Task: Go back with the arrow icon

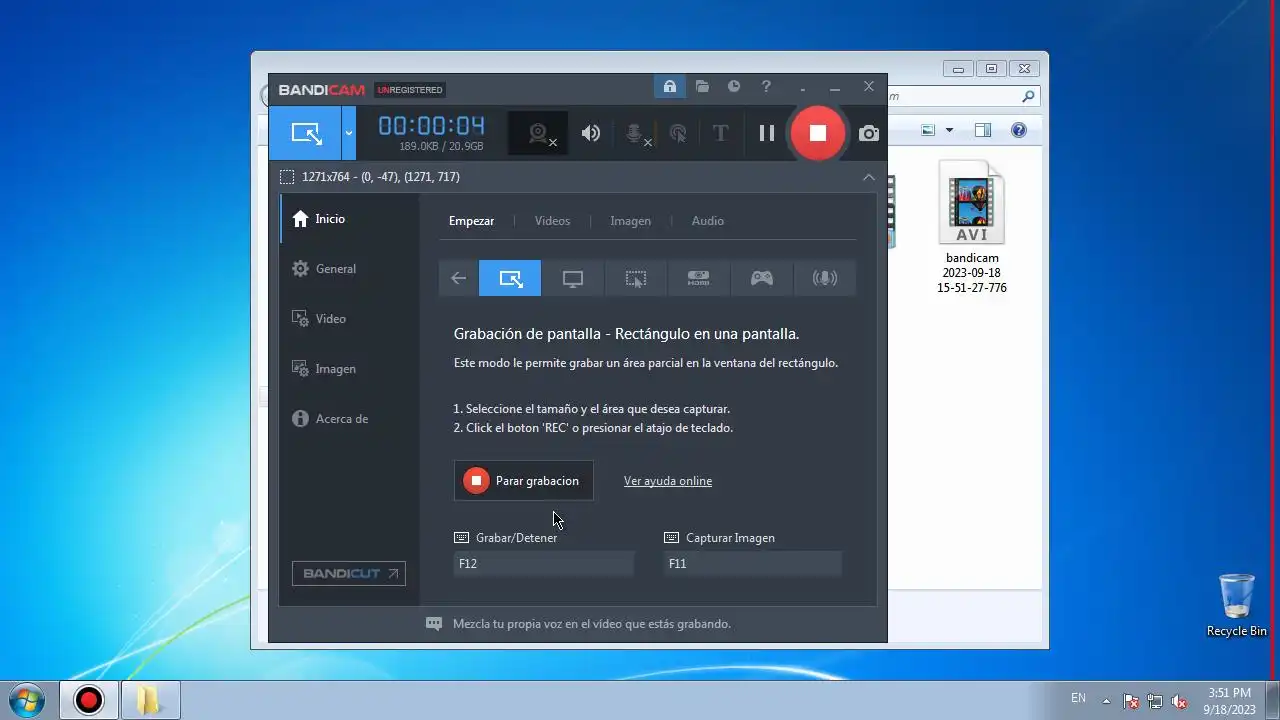Action: (x=458, y=279)
